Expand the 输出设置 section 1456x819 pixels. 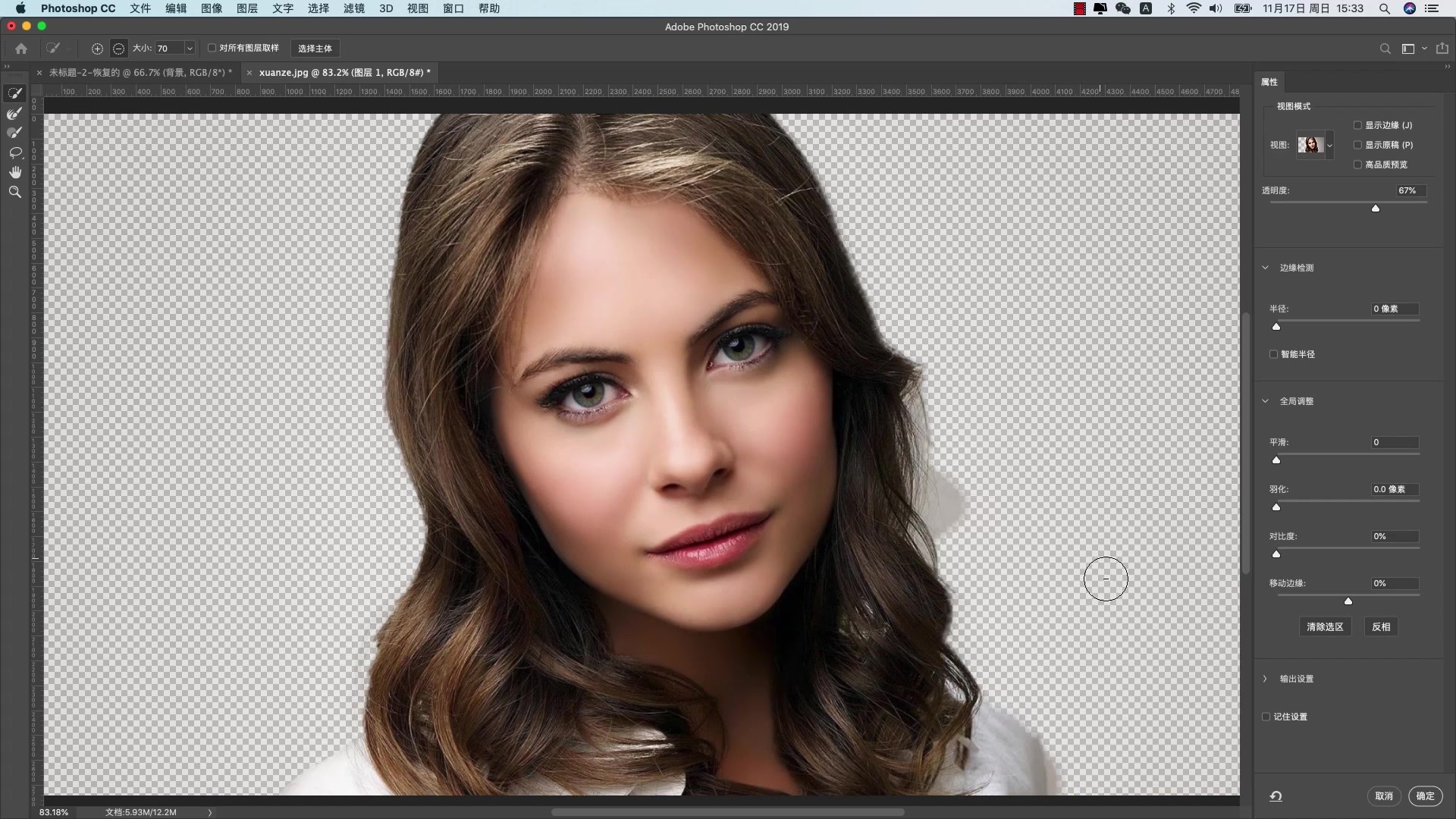tap(1265, 679)
